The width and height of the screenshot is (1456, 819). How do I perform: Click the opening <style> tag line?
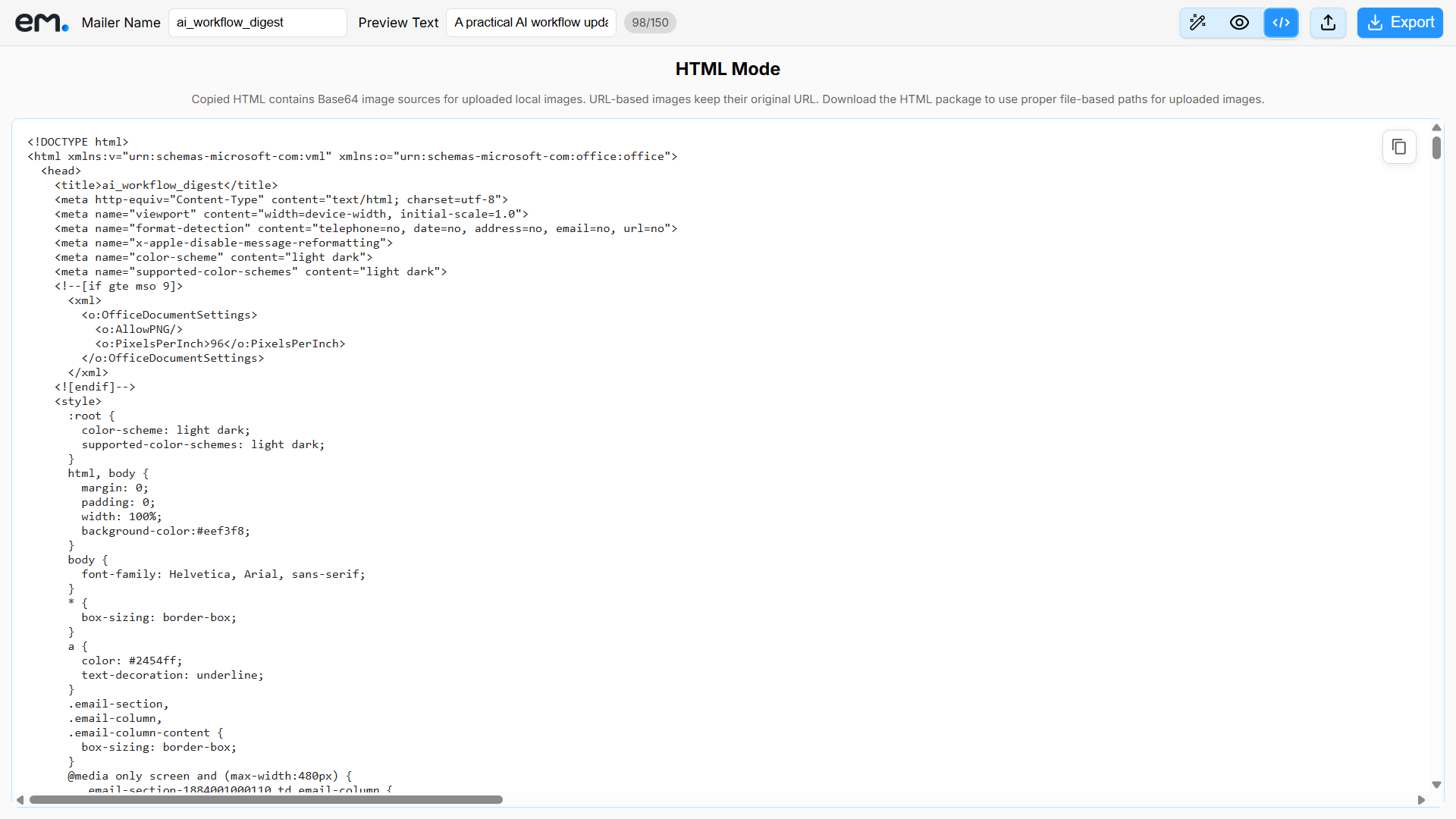pos(78,401)
